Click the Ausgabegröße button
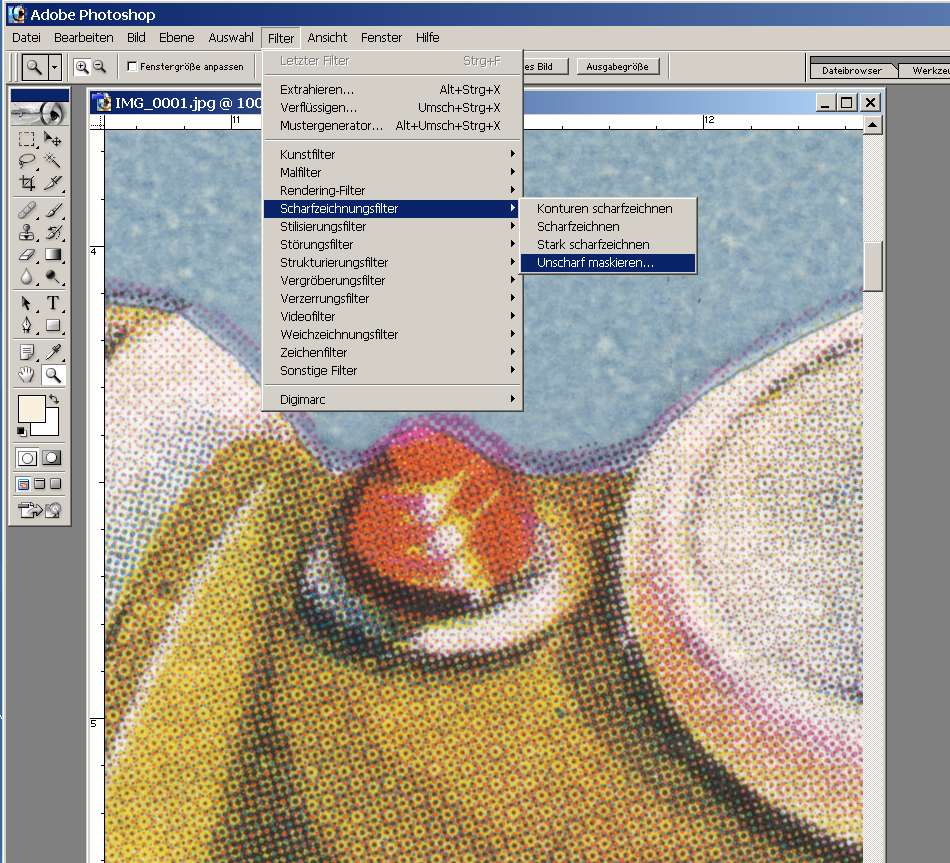Screen dimensions: 950x863 (x=617, y=67)
